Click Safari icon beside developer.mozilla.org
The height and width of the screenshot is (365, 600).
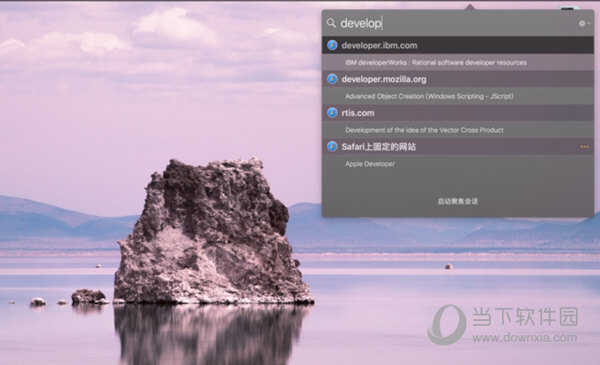[x=332, y=79]
